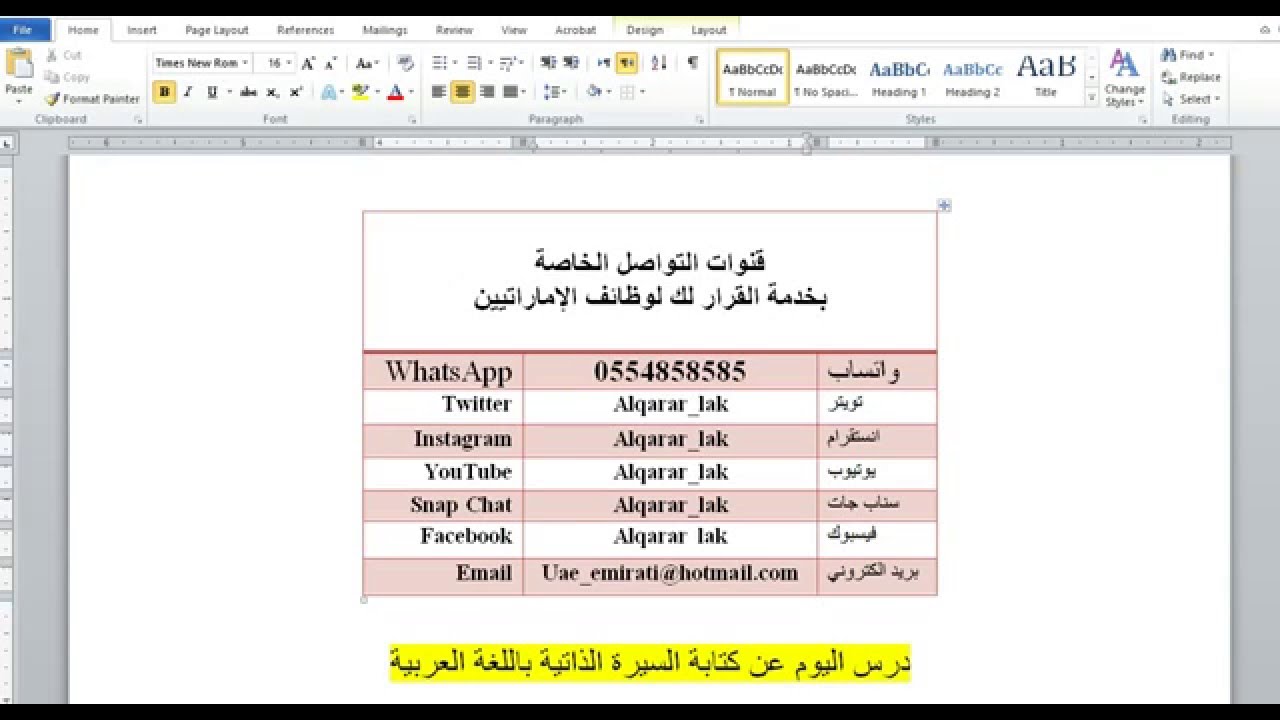Align text left in paragraph group

(438, 92)
